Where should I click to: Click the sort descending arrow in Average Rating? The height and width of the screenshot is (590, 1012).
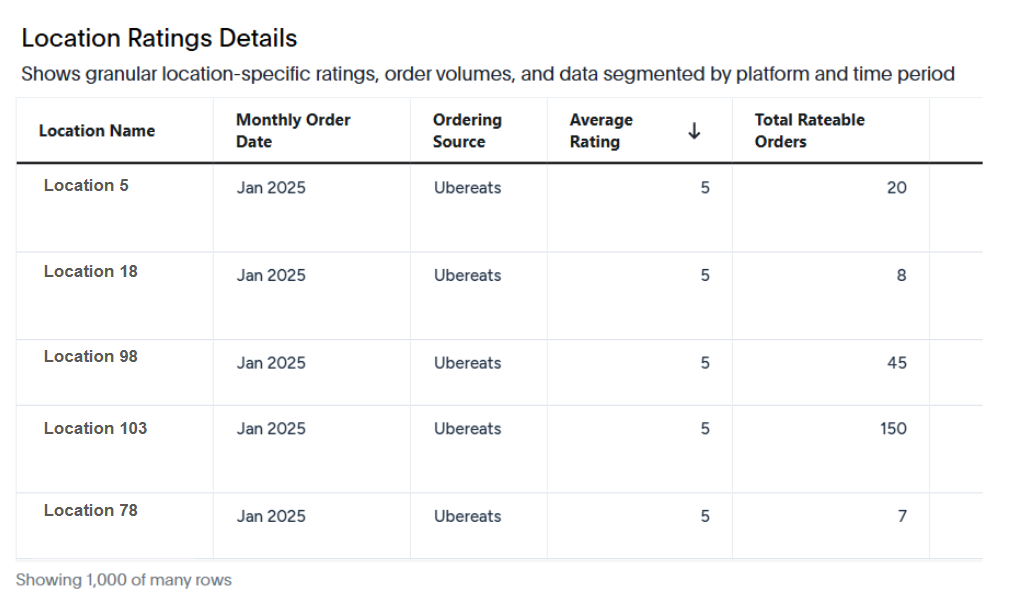694,131
